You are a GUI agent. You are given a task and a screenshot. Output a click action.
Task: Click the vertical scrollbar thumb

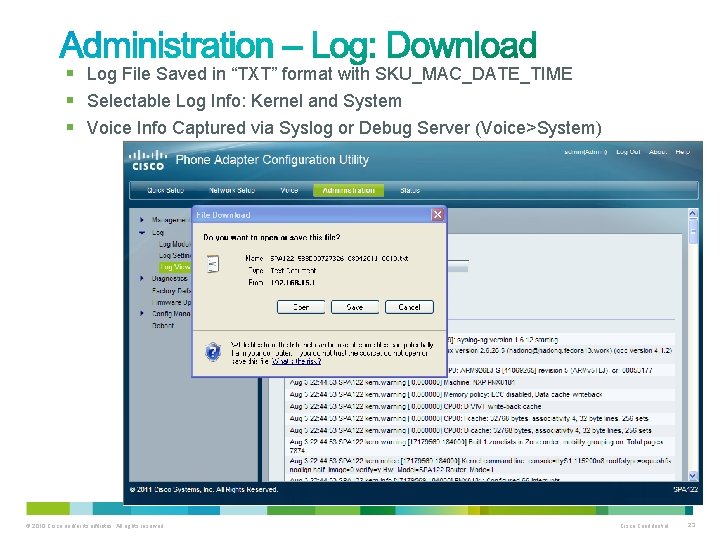coord(693,232)
